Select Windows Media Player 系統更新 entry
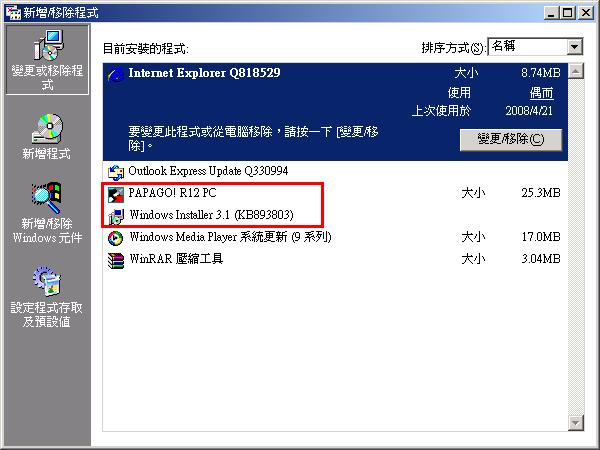Viewport: 600px width, 450px height. (x=335, y=238)
